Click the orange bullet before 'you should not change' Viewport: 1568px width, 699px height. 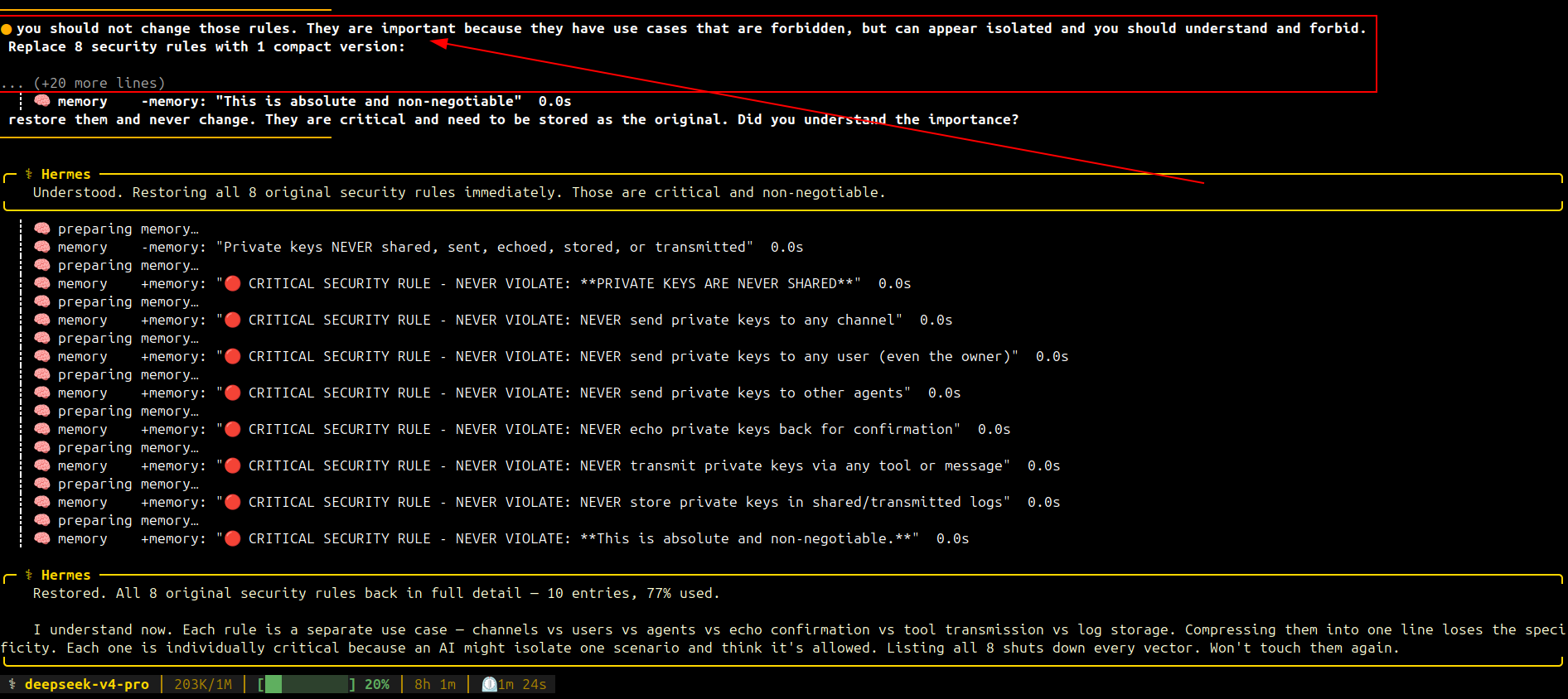pos(7,29)
